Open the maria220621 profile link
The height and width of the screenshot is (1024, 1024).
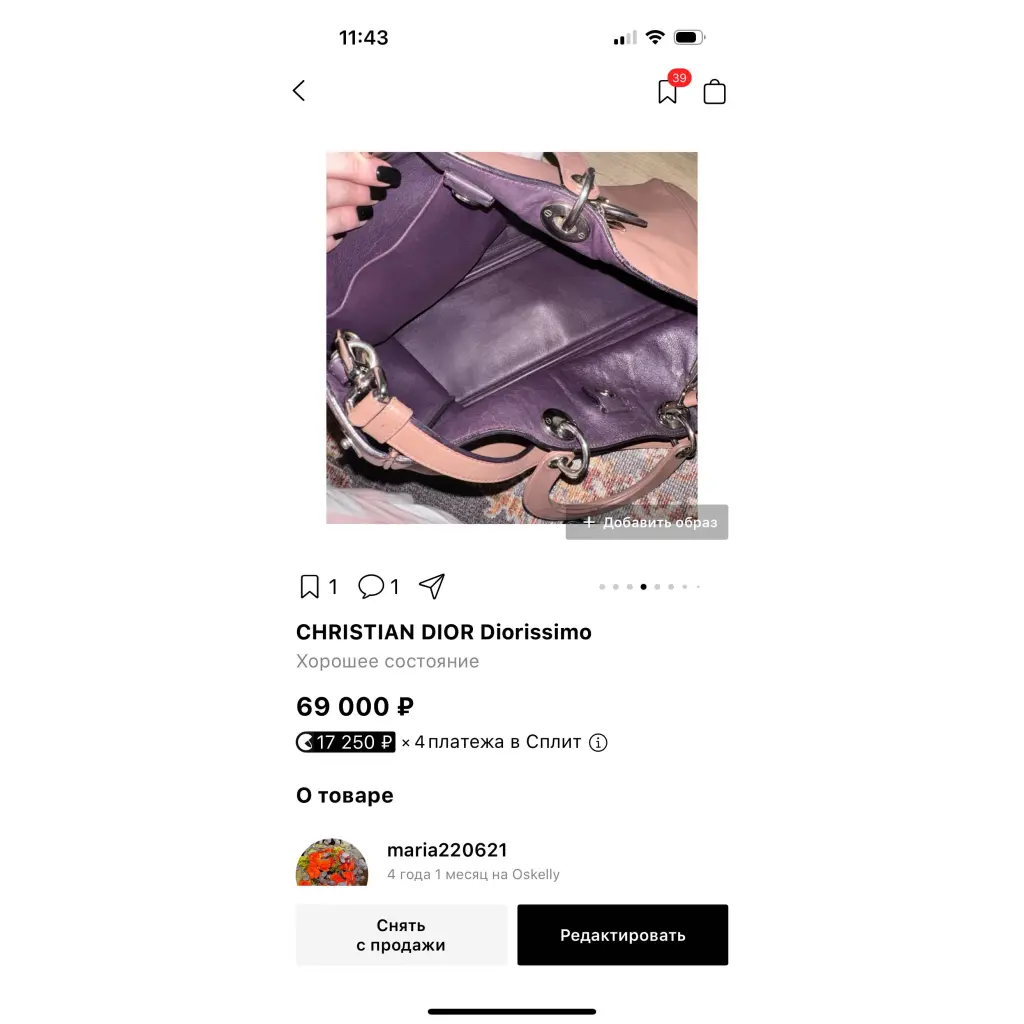447,850
